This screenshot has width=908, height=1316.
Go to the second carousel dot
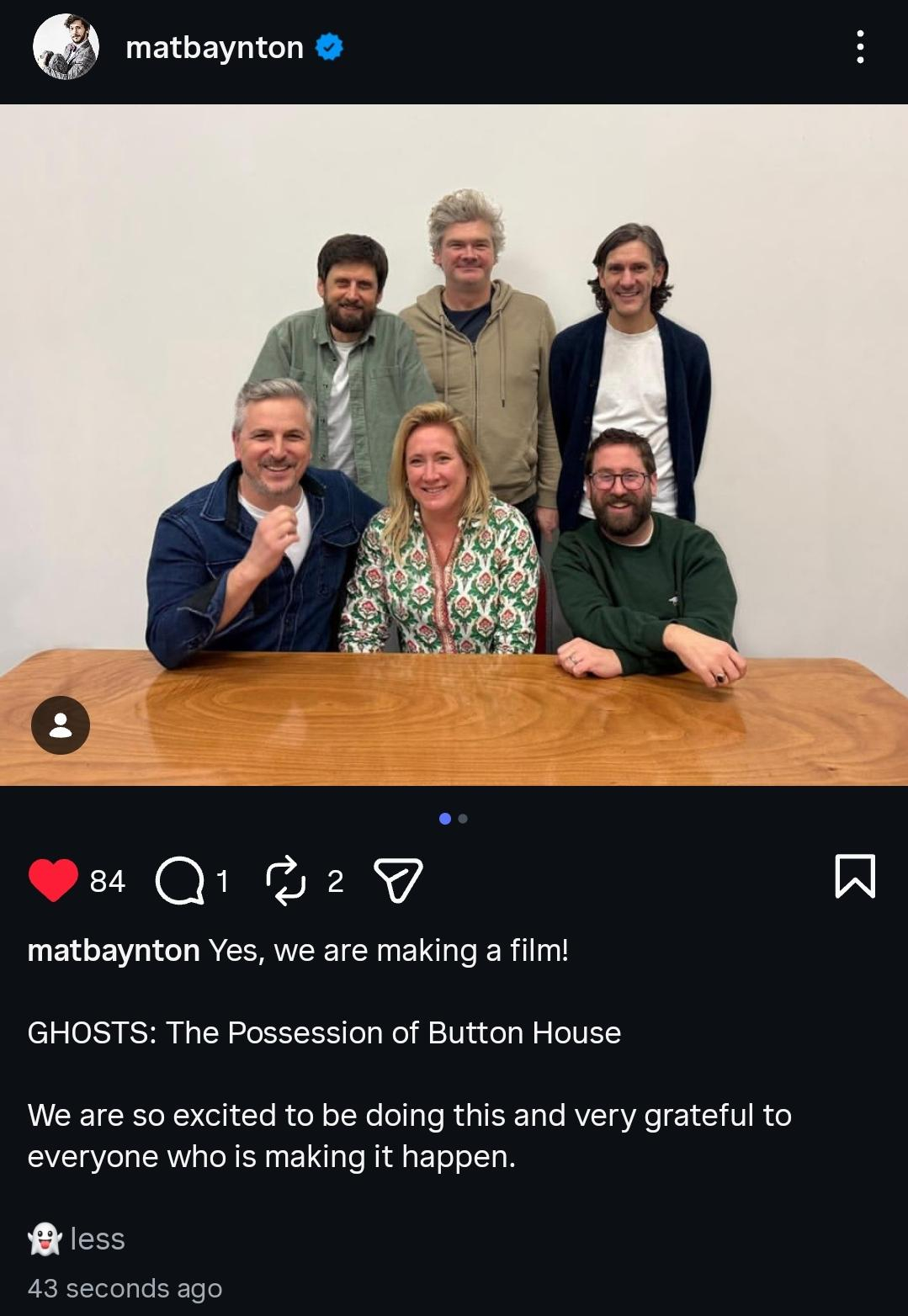pyautogui.click(x=463, y=819)
